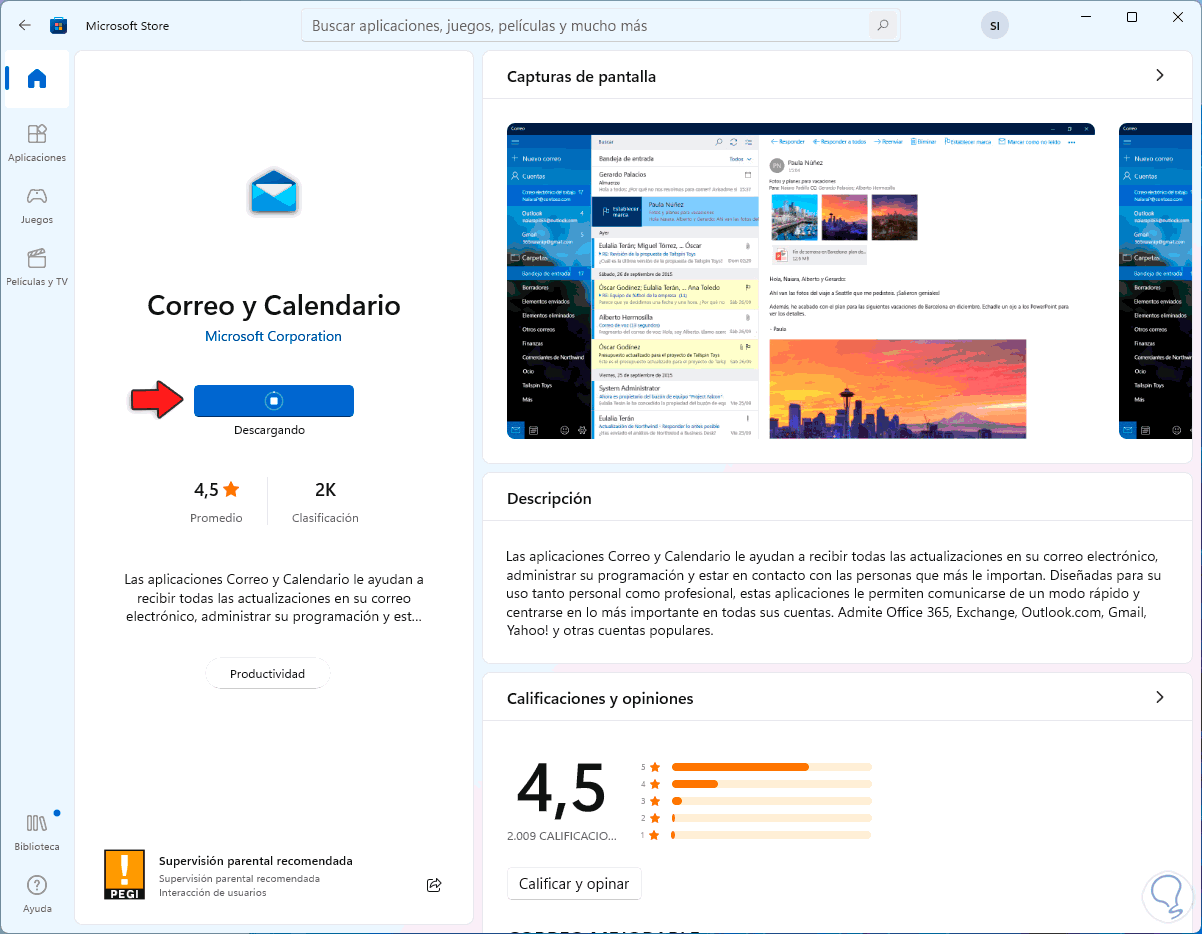Open Biblioteca in sidebar

[x=37, y=832]
